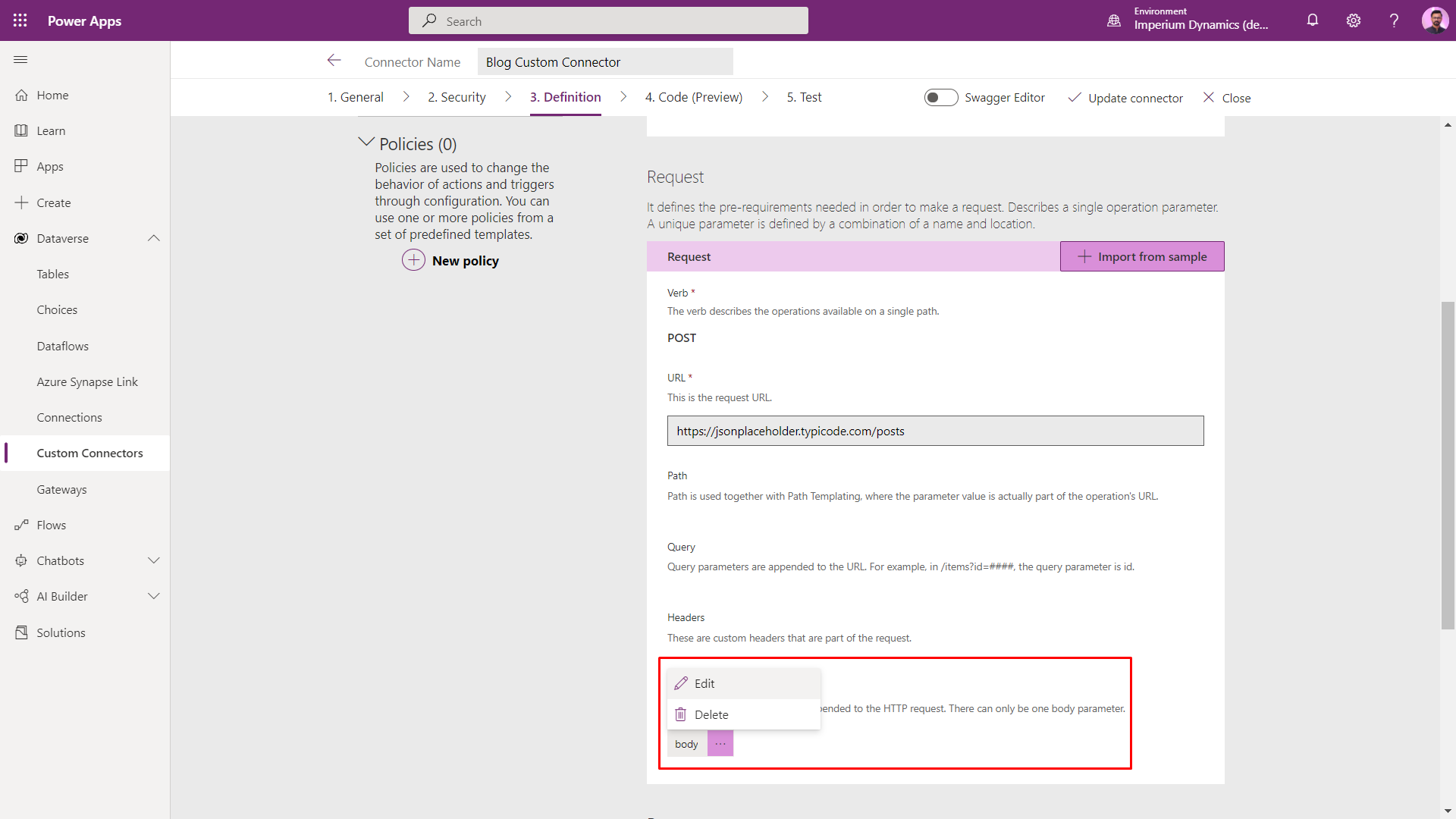Click the help question mark icon
The width and height of the screenshot is (1456, 819).
pos(1394,20)
